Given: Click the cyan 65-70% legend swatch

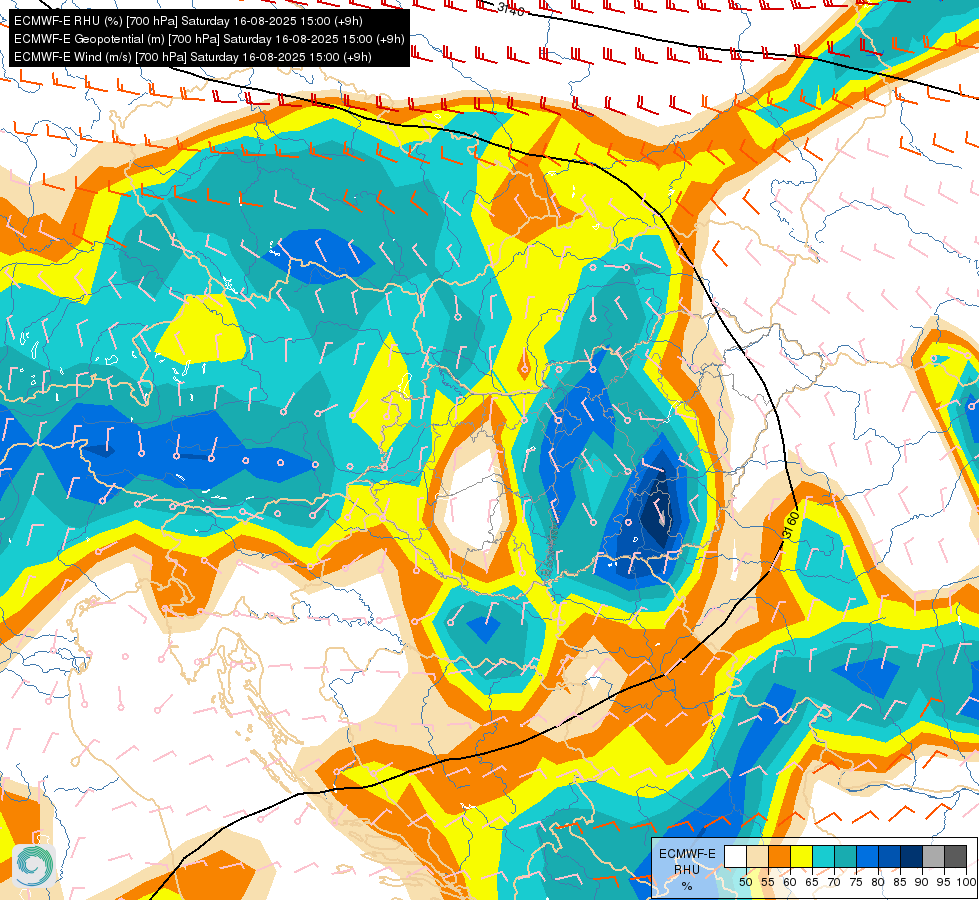Looking at the screenshot, I should pyautogui.click(x=824, y=856).
